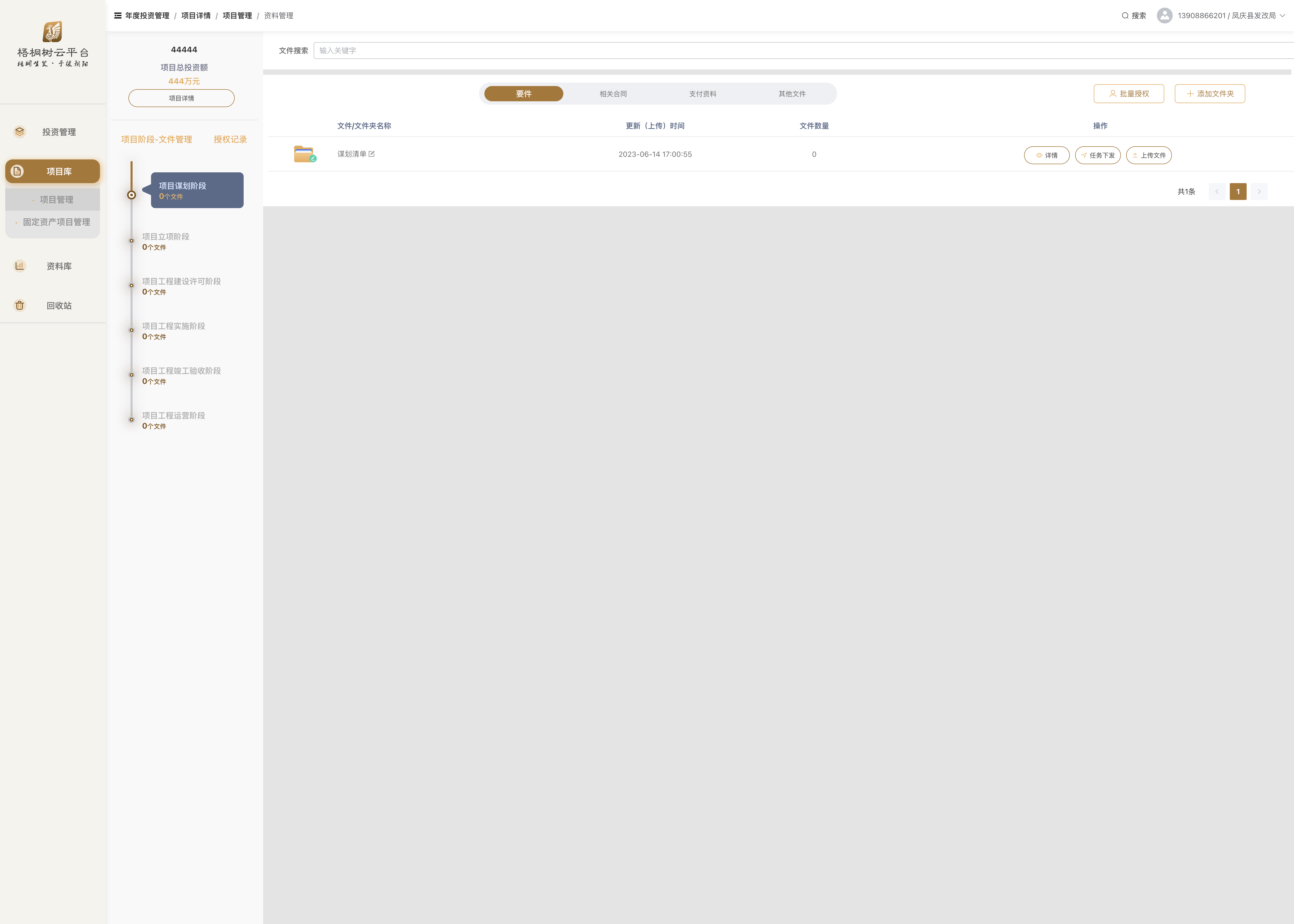The height and width of the screenshot is (924, 1294).
Task: Switch to the 相关合同 tab
Action: (613, 94)
